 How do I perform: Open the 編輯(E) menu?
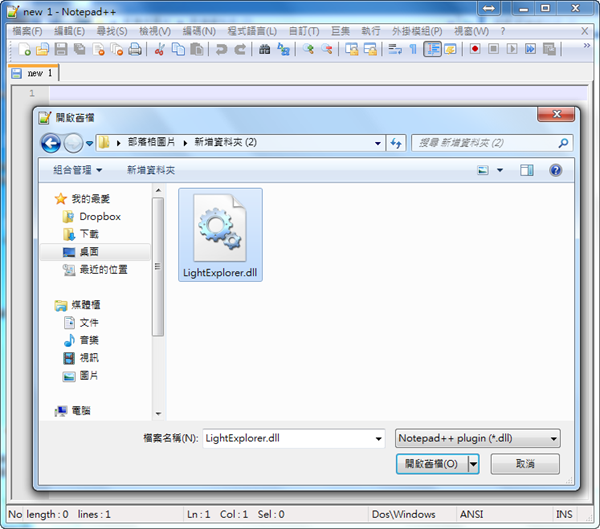pyautogui.click(x=69, y=31)
